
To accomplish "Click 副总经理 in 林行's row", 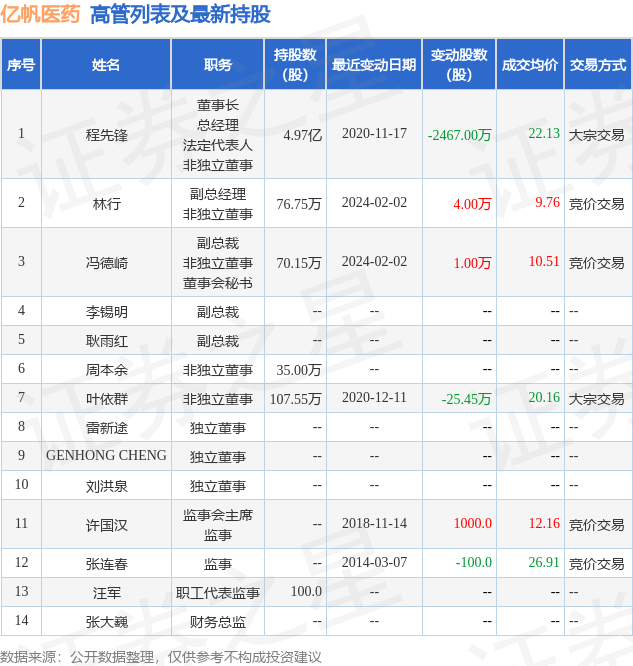I will (x=218, y=194).
